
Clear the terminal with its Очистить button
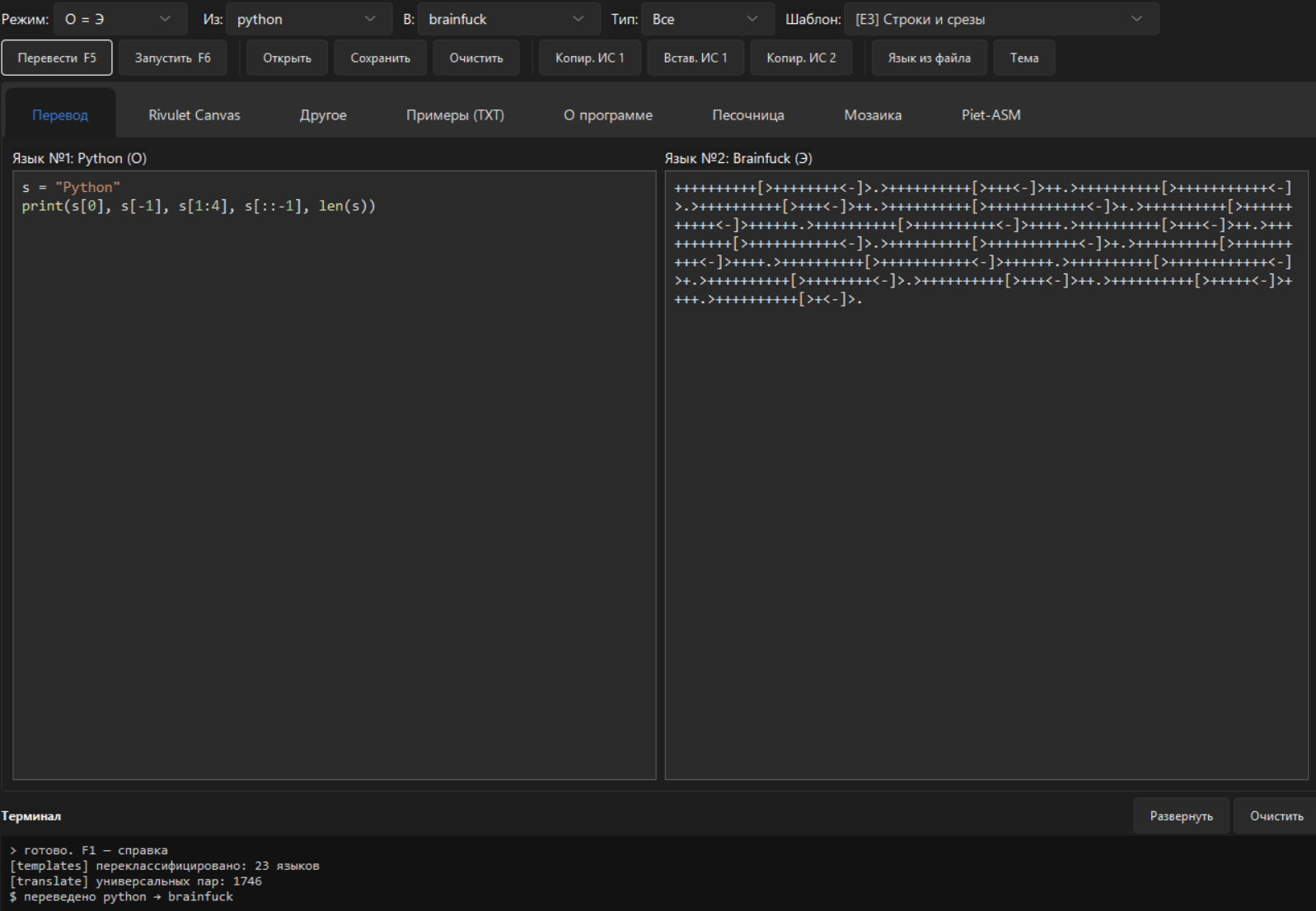point(1276,816)
